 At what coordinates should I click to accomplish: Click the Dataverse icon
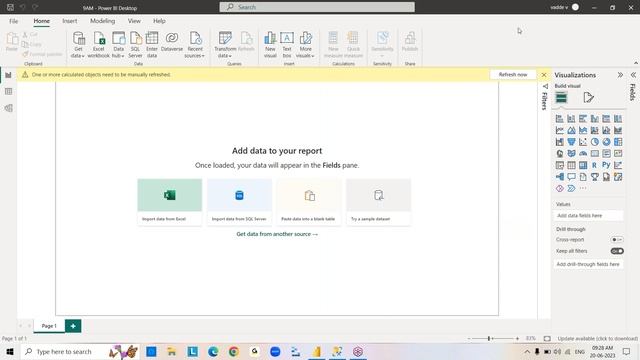click(x=172, y=42)
